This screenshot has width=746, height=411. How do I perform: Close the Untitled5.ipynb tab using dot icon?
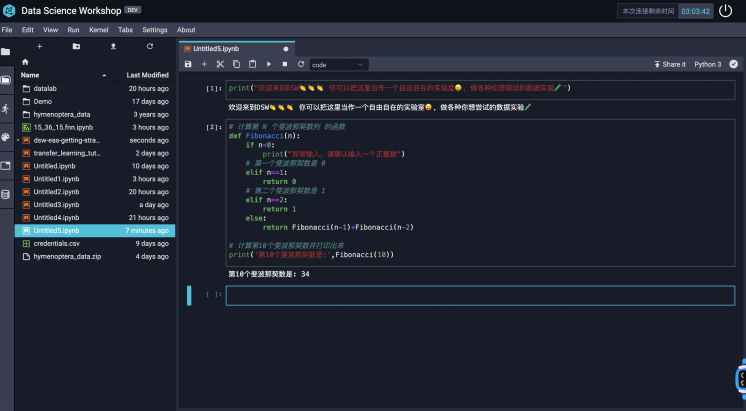(x=285, y=49)
